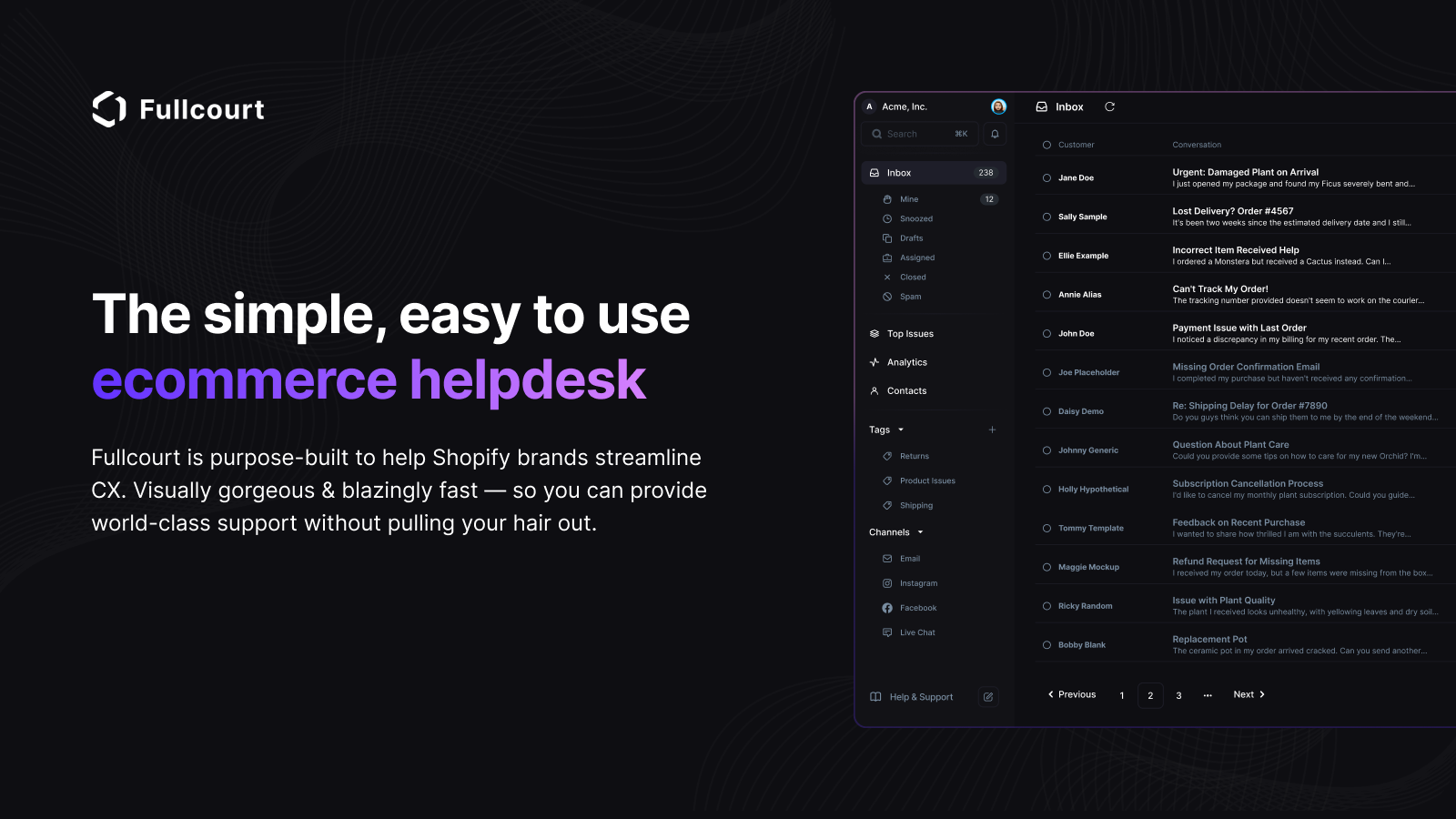Select the Holly Hypothetical conversation
The width and height of the screenshot is (1456, 819).
[x=1046, y=490]
